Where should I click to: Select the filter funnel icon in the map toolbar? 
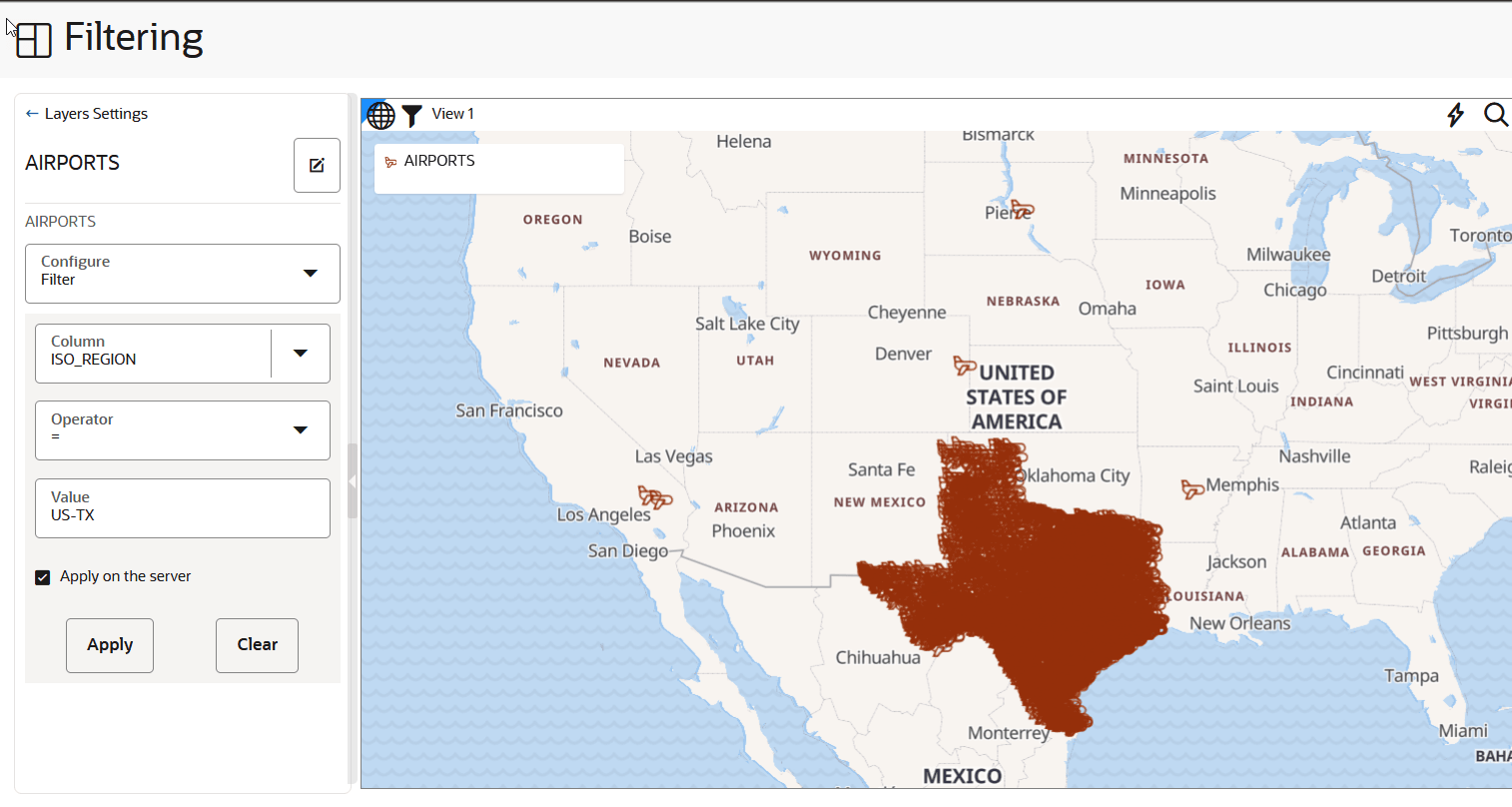411,115
